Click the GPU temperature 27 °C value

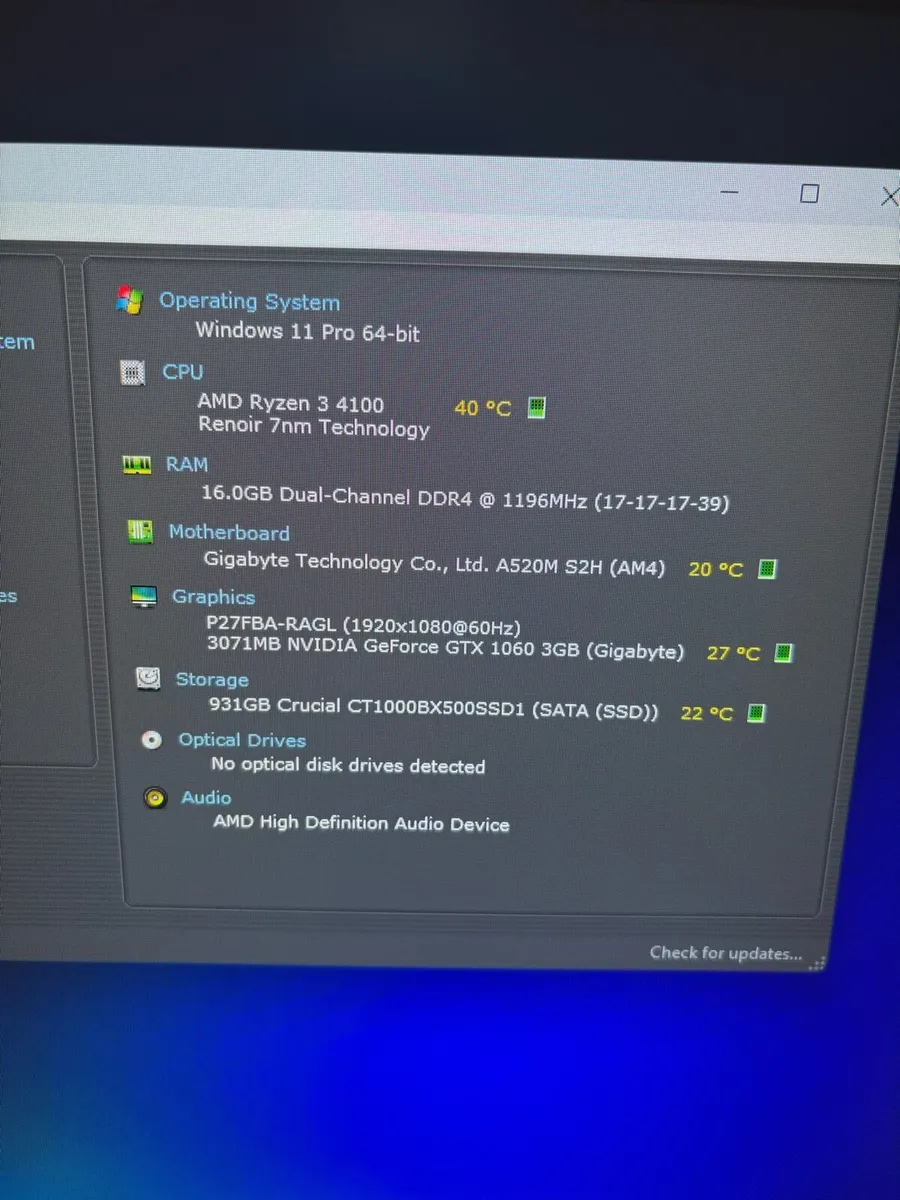pyautogui.click(x=733, y=653)
